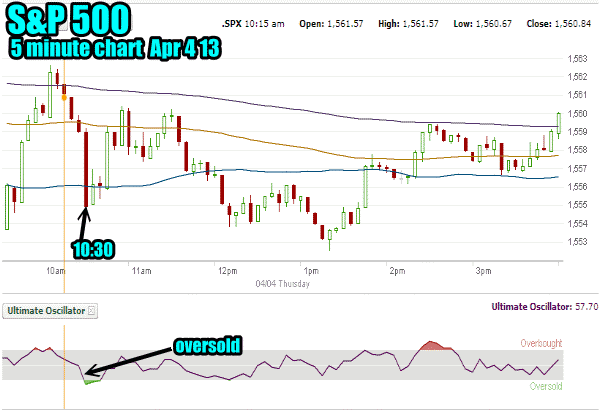Viewport: 603px width, 410px height.
Task: Click the green Oversold label at right edge
Action: [546, 386]
